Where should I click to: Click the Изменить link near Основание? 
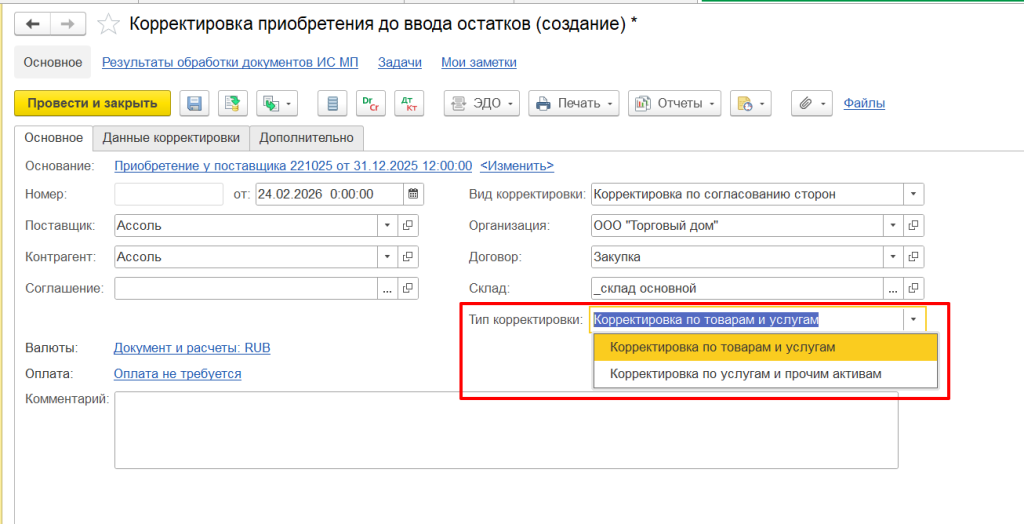click(x=516, y=166)
